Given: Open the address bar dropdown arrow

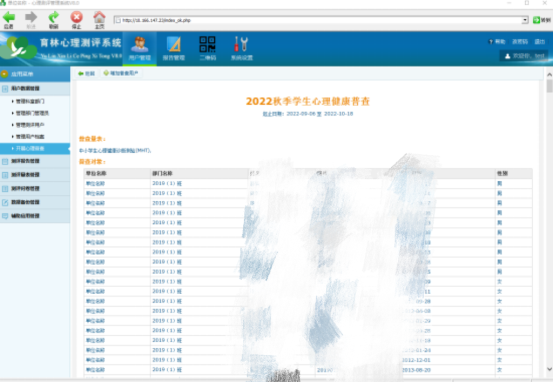Looking at the screenshot, I should [x=525, y=20].
